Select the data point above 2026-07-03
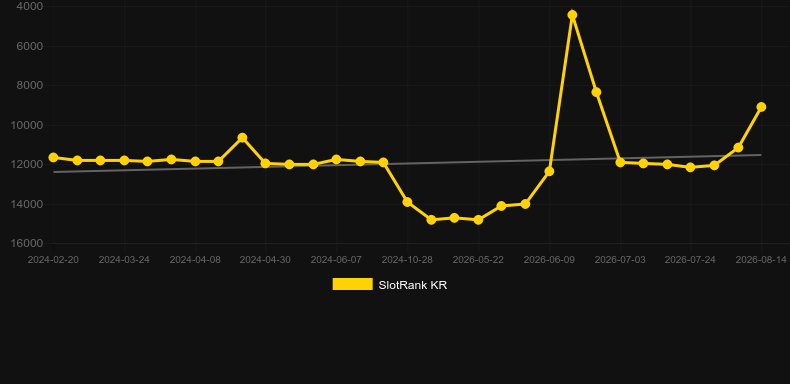This screenshot has height=384, width=790. 620,162
